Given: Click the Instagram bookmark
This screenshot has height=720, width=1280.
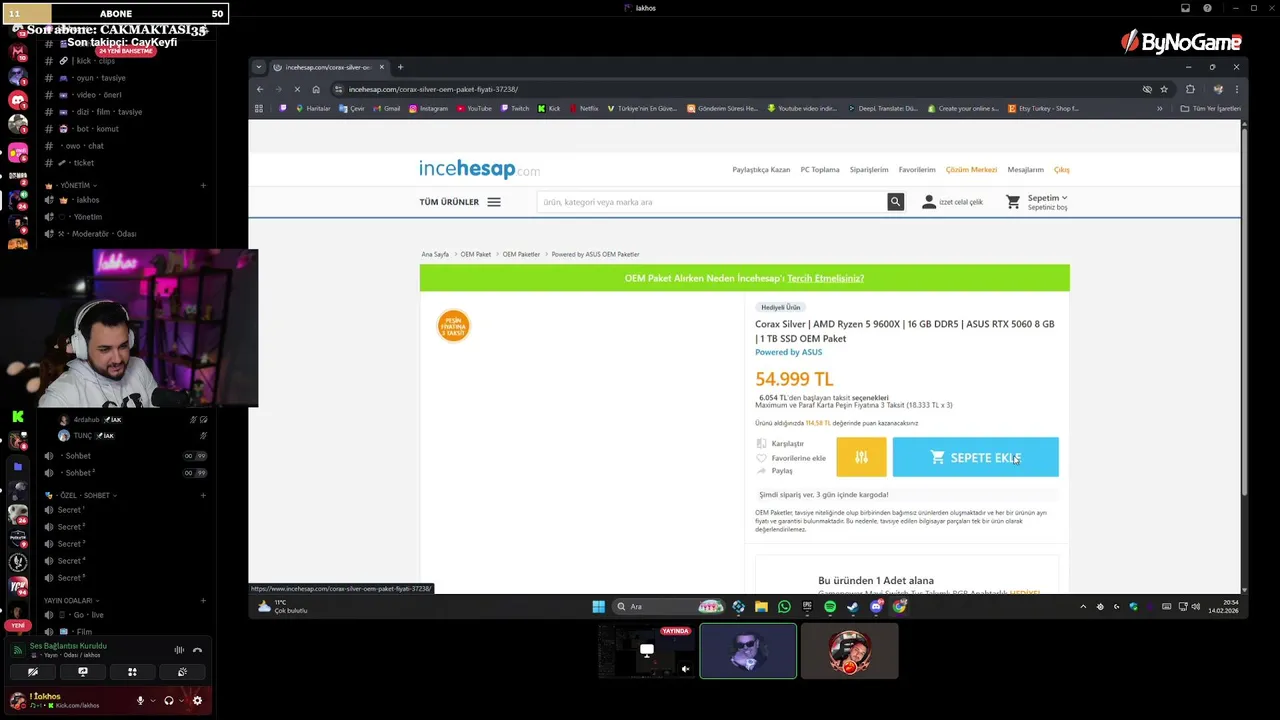Looking at the screenshot, I should [x=428, y=108].
